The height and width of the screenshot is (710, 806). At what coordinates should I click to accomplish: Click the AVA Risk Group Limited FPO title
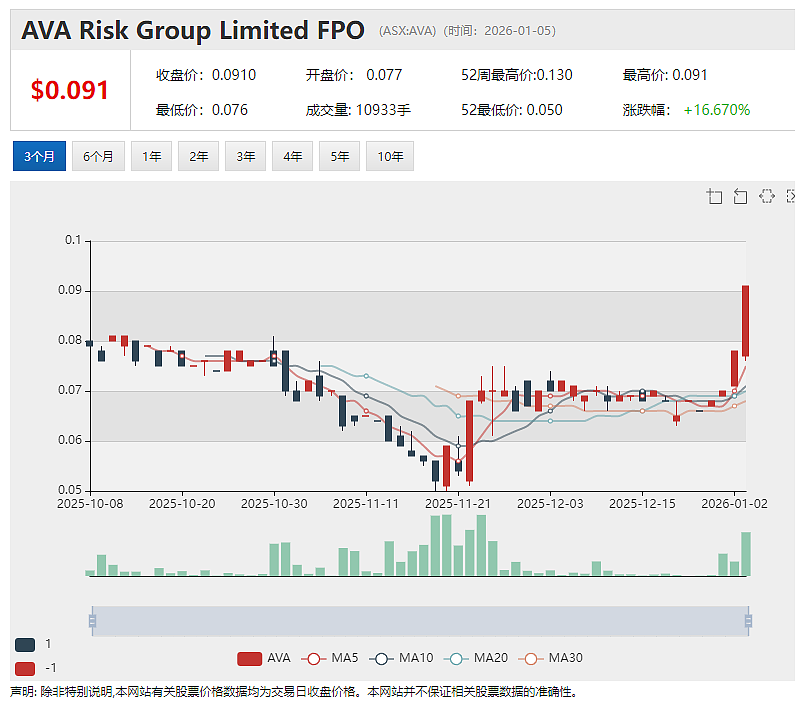click(x=193, y=30)
